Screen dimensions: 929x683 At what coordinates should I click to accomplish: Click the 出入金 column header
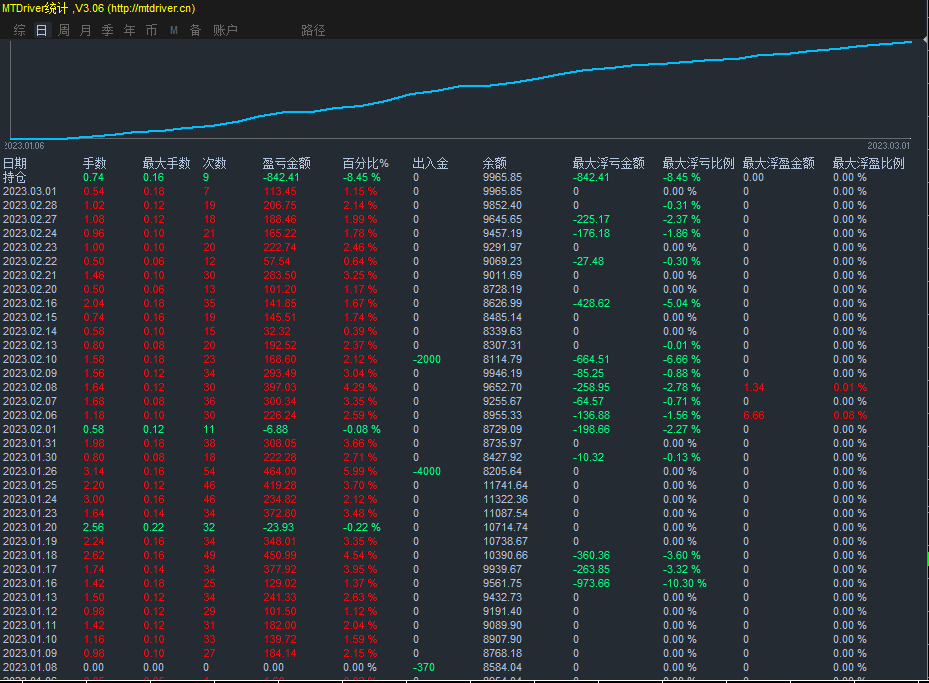click(x=431, y=163)
